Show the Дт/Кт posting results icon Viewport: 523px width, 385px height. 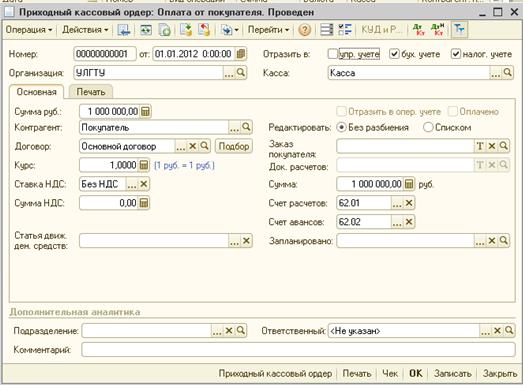[x=419, y=30]
